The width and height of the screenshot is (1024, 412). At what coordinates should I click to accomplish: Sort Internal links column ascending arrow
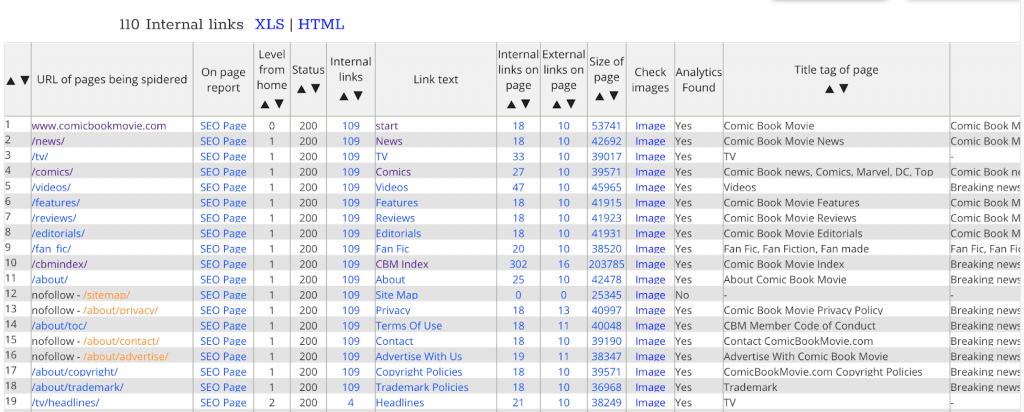tap(344, 96)
